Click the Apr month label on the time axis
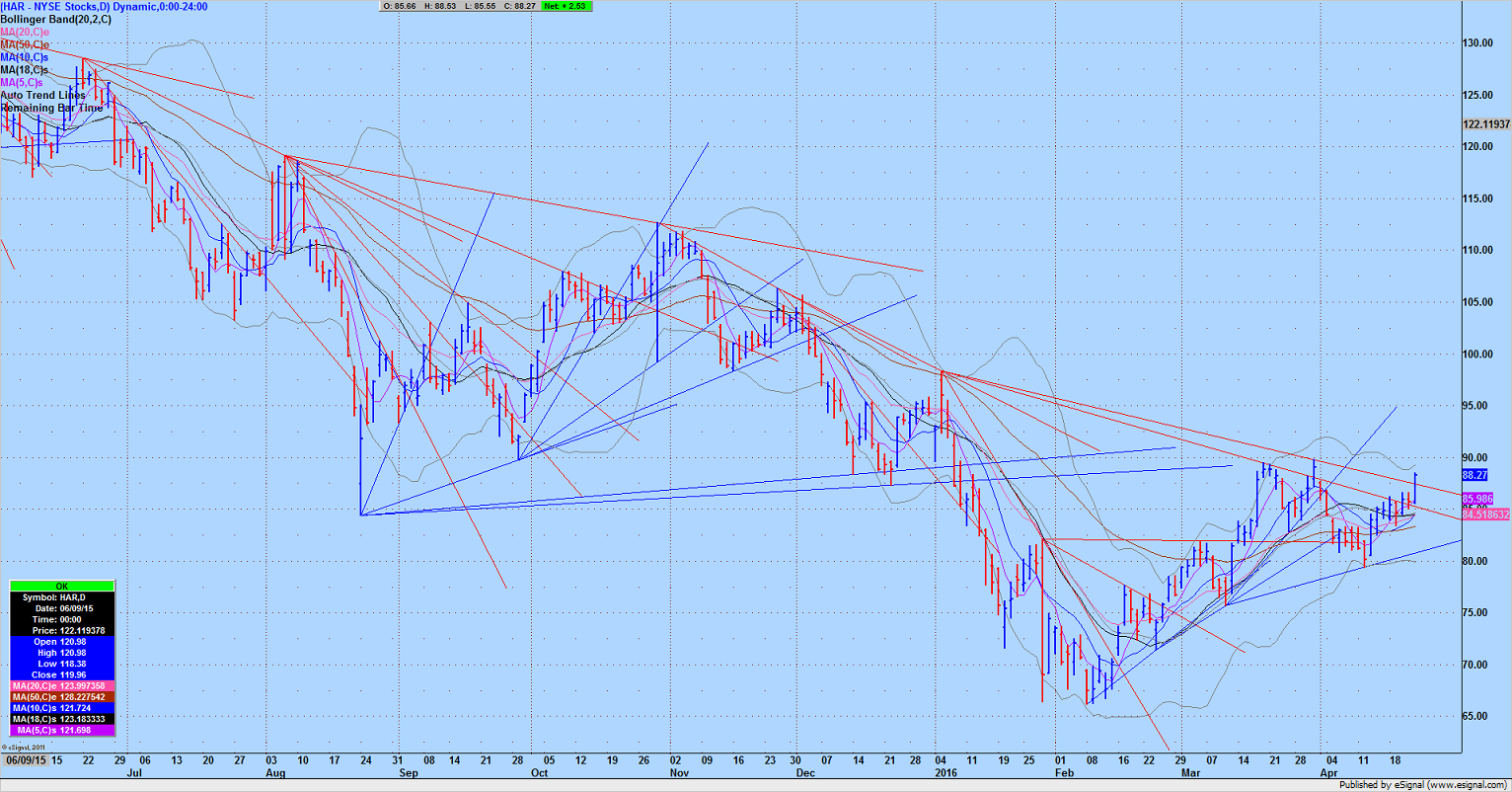Image resolution: width=1512 pixels, height=792 pixels. (x=1328, y=773)
